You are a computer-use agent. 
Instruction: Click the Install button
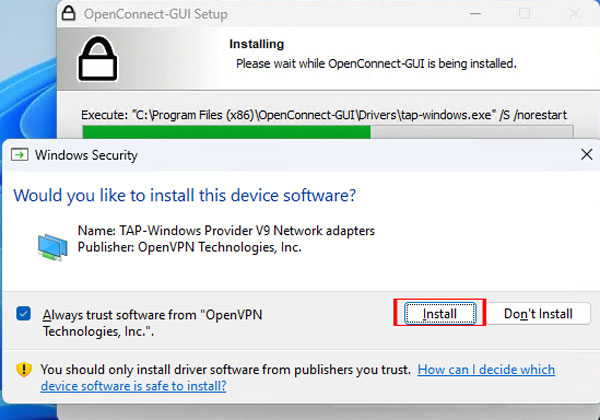[x=440, y=313]
